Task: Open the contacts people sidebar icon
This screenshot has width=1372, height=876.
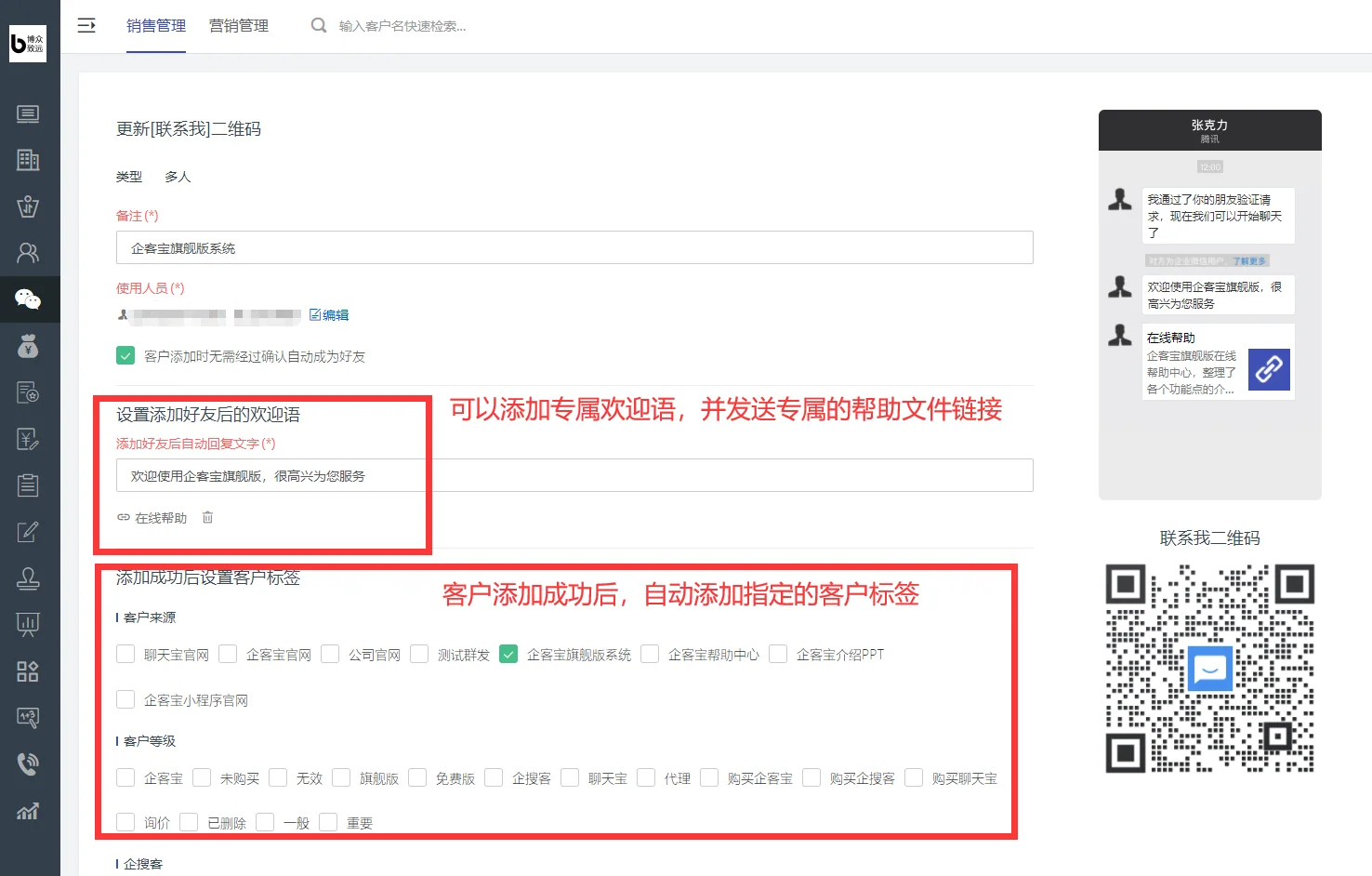Action: [x=28, y=253]
